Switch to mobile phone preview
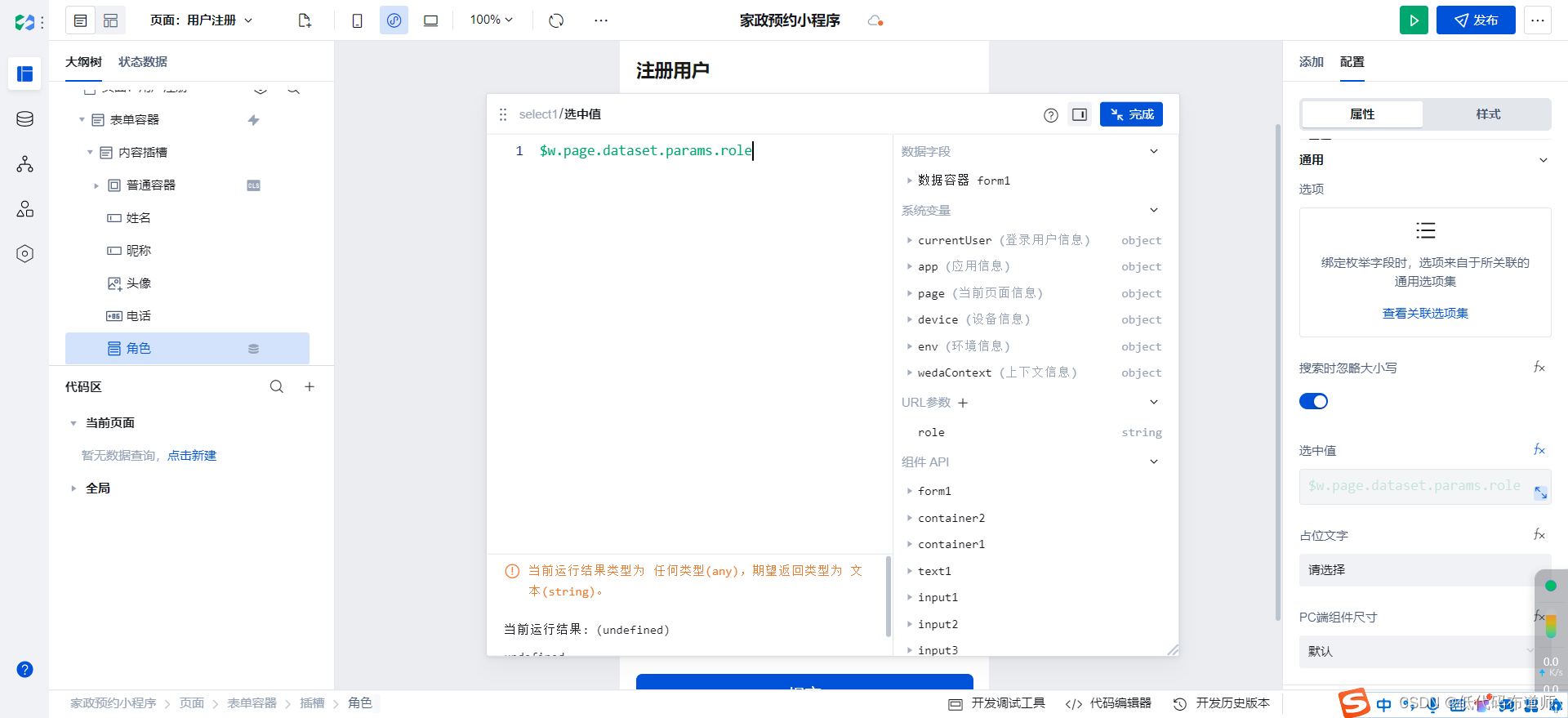Viewport: 1568px width, 718px height. (x=357, y=20)
